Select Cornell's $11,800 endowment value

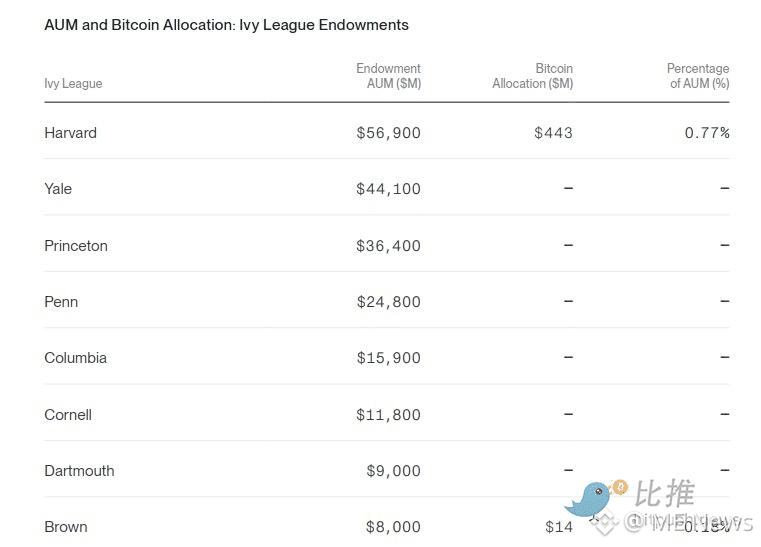click(x=388, y=415)
